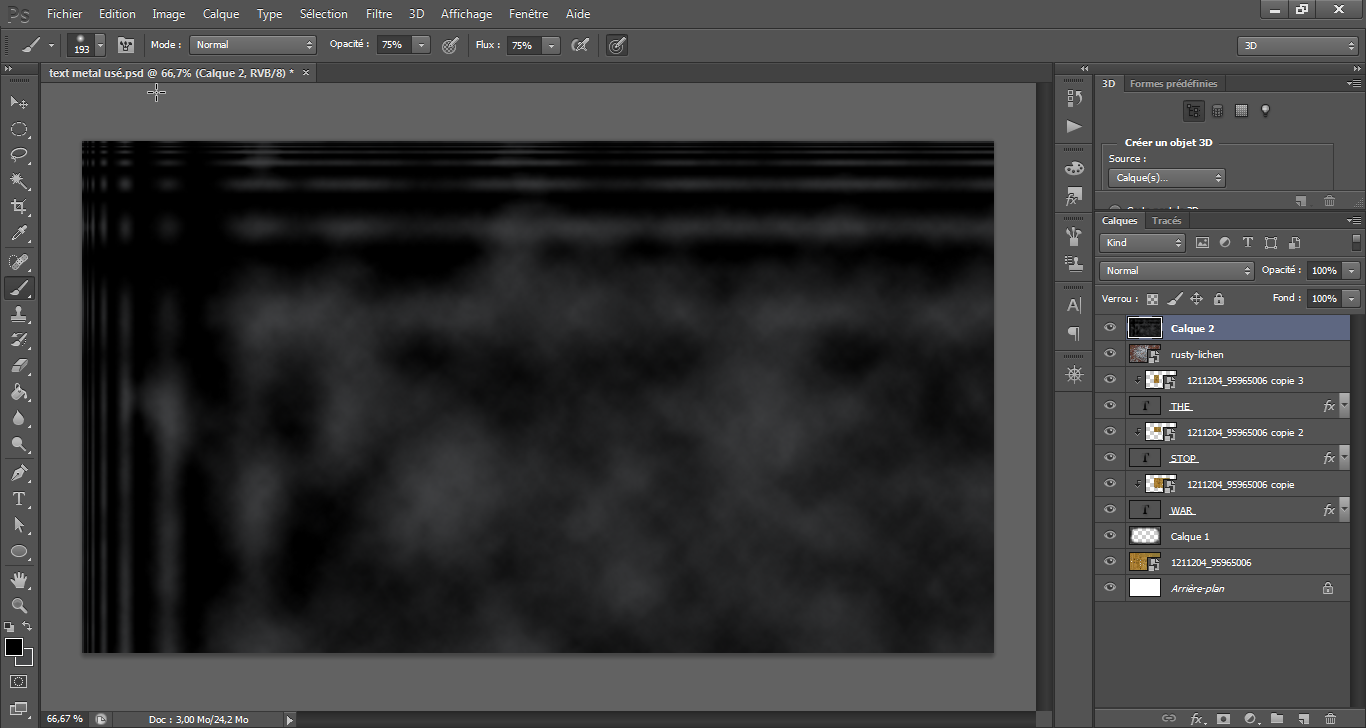The height and width of the screenshot is (728, 1366).
Task: Switch to the Tracés tab
Action: tap(1166, 221)
